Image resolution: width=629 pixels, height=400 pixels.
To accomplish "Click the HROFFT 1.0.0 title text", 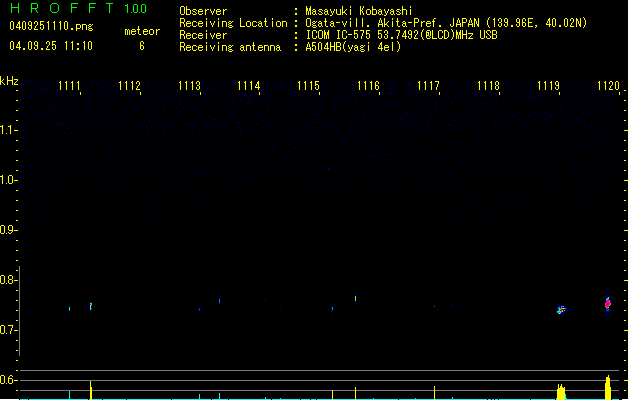I will [x=78, y=8].
